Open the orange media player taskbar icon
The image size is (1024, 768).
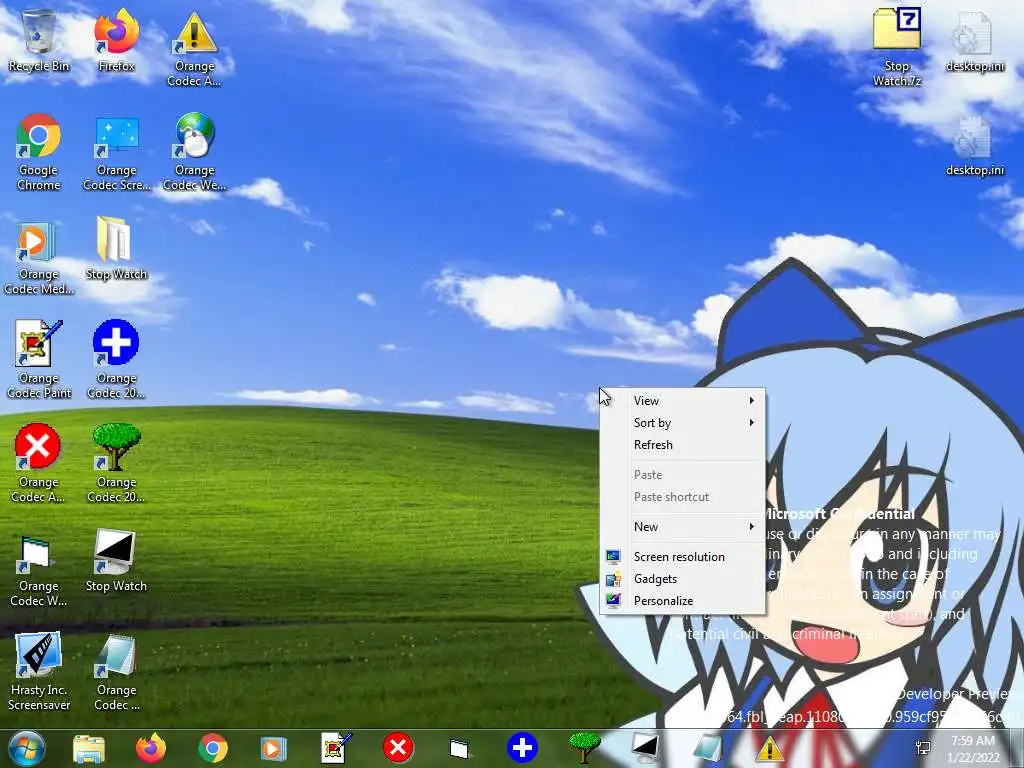[x=274, y=748]
